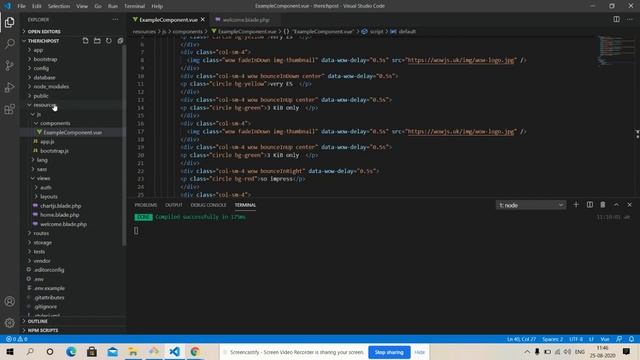Viewport: 640px width, 360px height.
Task: Open wow-logo.jpg link on line 17
Action: tap(461, 131)
